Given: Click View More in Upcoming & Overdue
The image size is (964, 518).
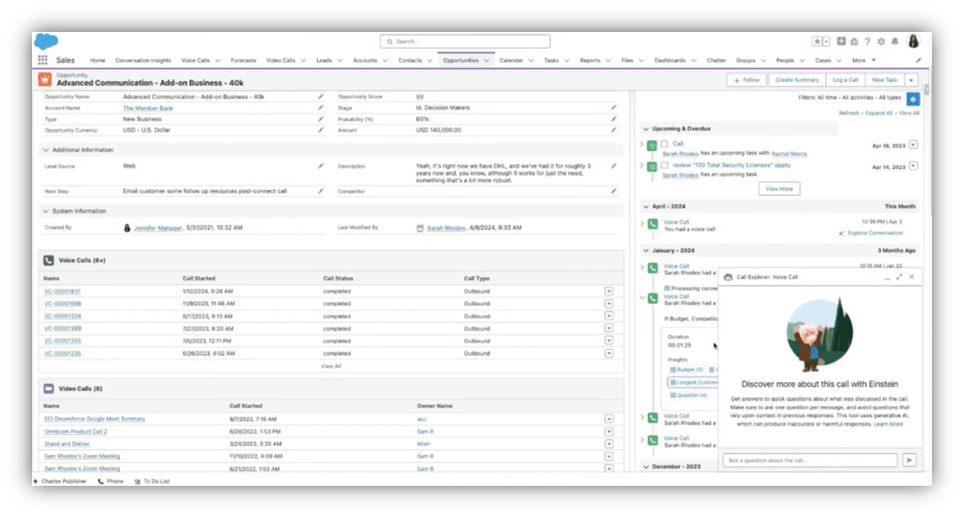Looking at the screenshot, I should coord(779,189).
